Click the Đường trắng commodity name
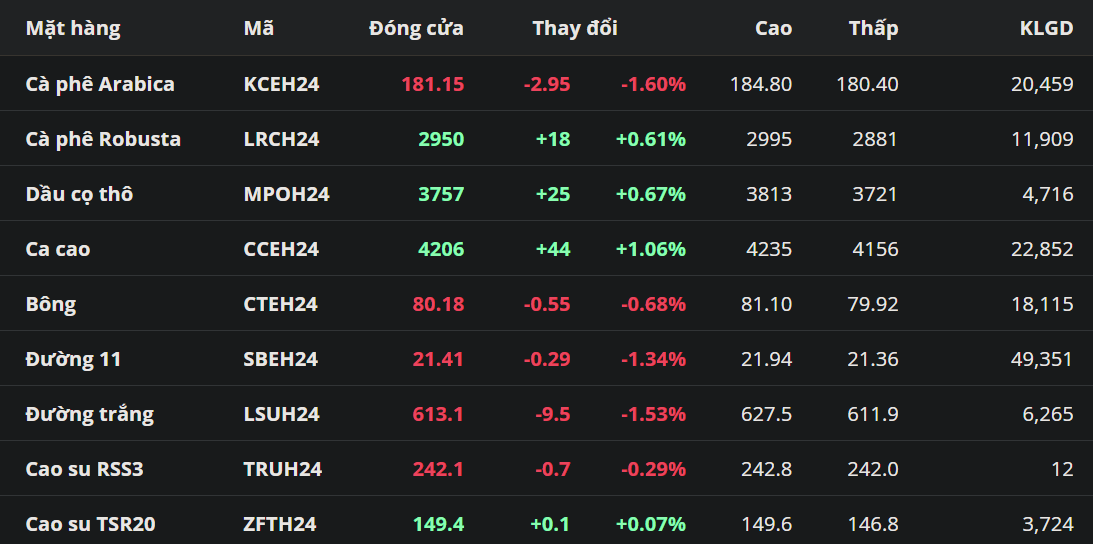This screenshot has width=1093, height=544. coord(90,414)
